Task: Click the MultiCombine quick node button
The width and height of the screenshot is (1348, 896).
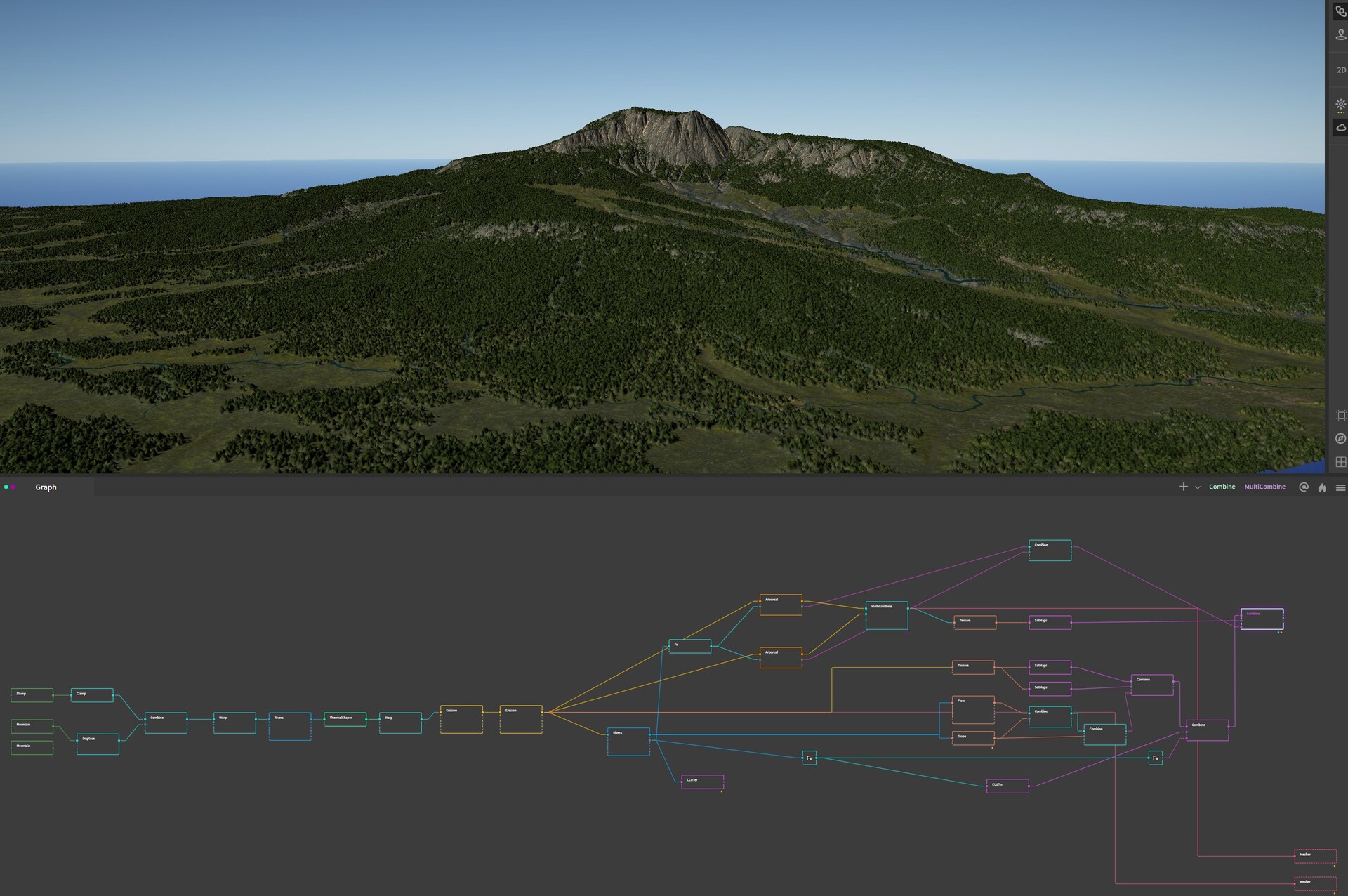Action: click(1264, 487)
